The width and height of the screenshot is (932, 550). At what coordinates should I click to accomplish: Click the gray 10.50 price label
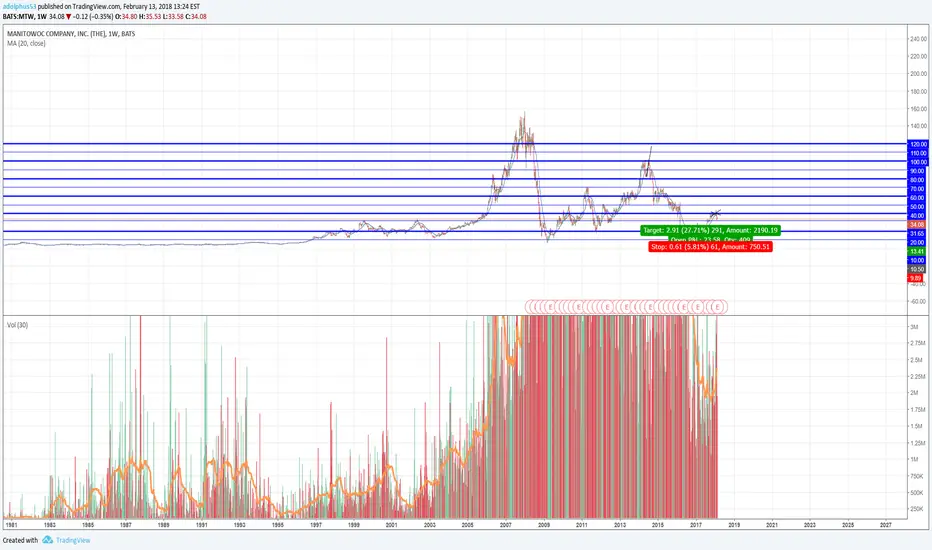coord(918,269)
